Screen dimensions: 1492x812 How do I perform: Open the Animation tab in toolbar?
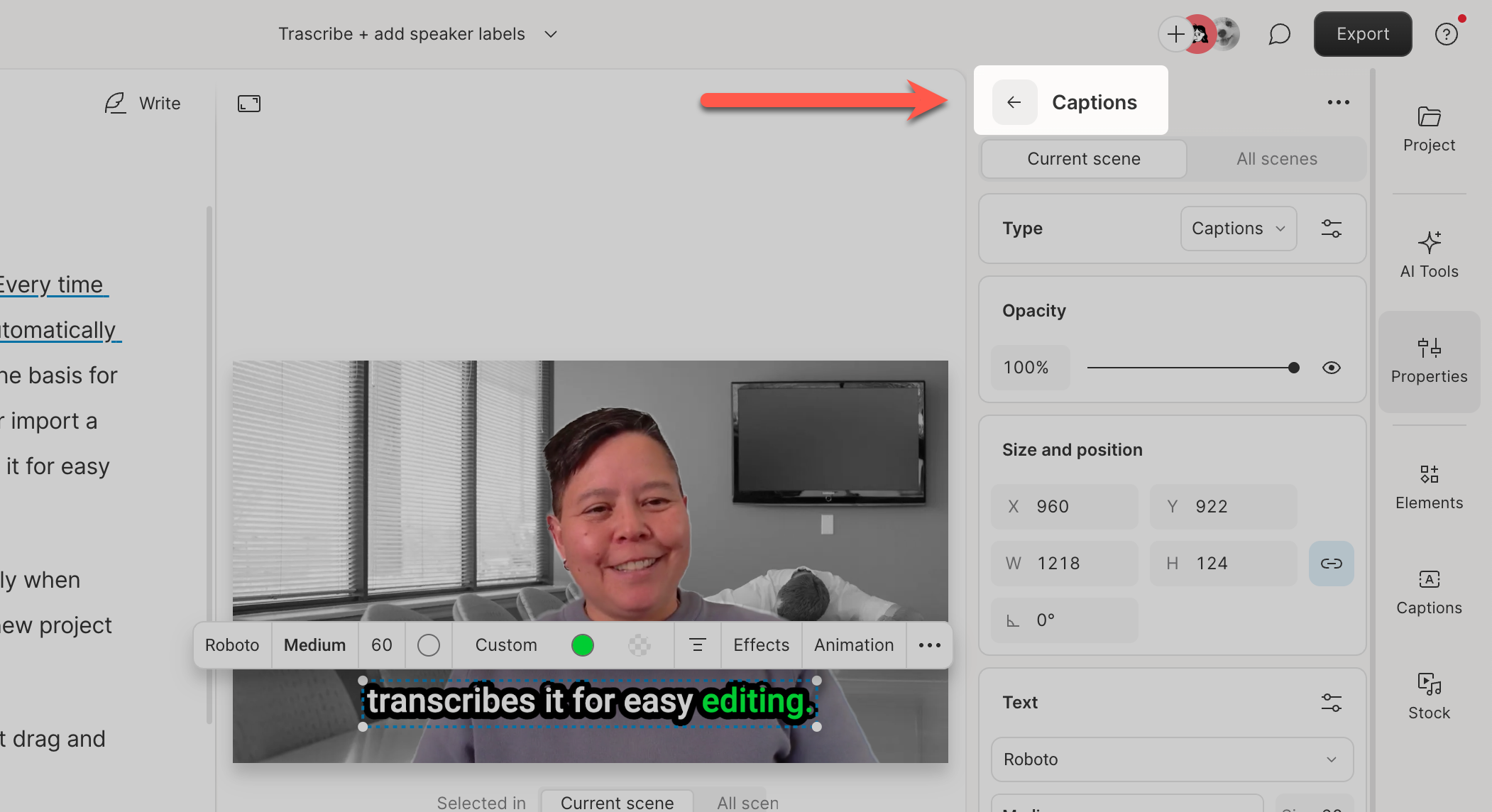click(x=853, y=644)
